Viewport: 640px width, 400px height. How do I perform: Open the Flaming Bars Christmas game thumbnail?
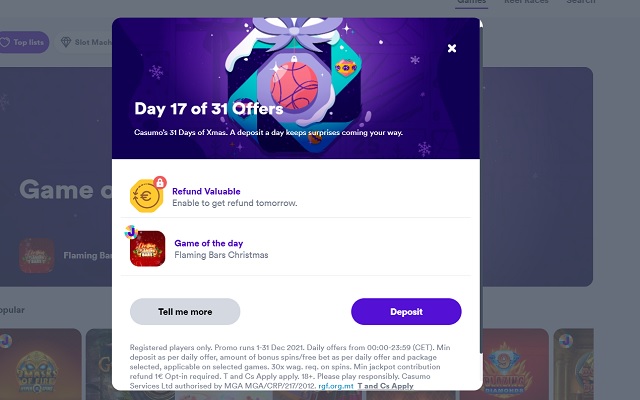coord(147,249)
